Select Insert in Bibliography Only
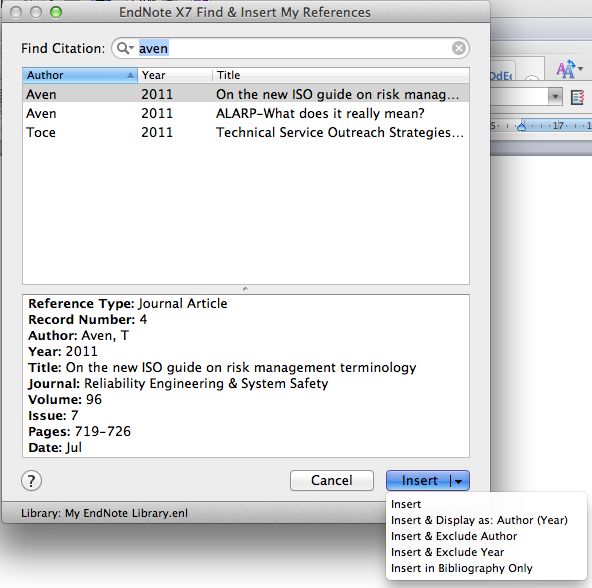The height and width of the screenshot is (588, 592). (x=462, y=568)
